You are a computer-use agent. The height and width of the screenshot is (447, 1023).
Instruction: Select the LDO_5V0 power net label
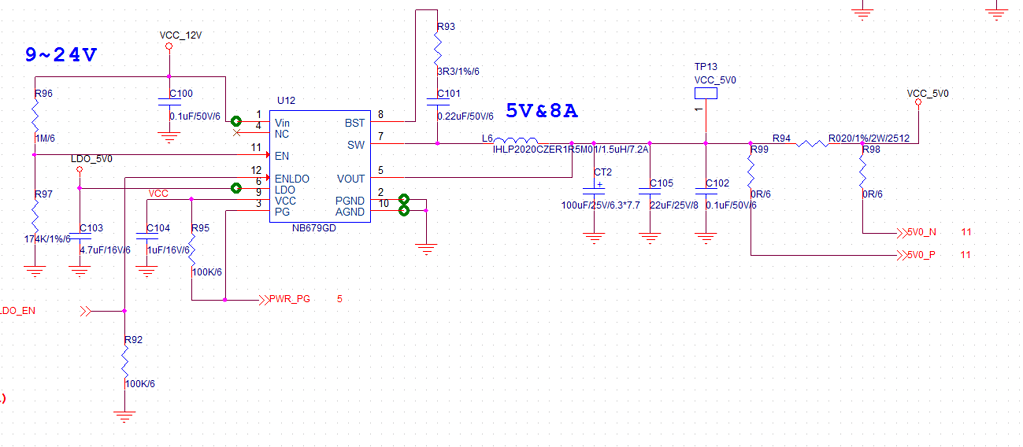coord(91,159)
